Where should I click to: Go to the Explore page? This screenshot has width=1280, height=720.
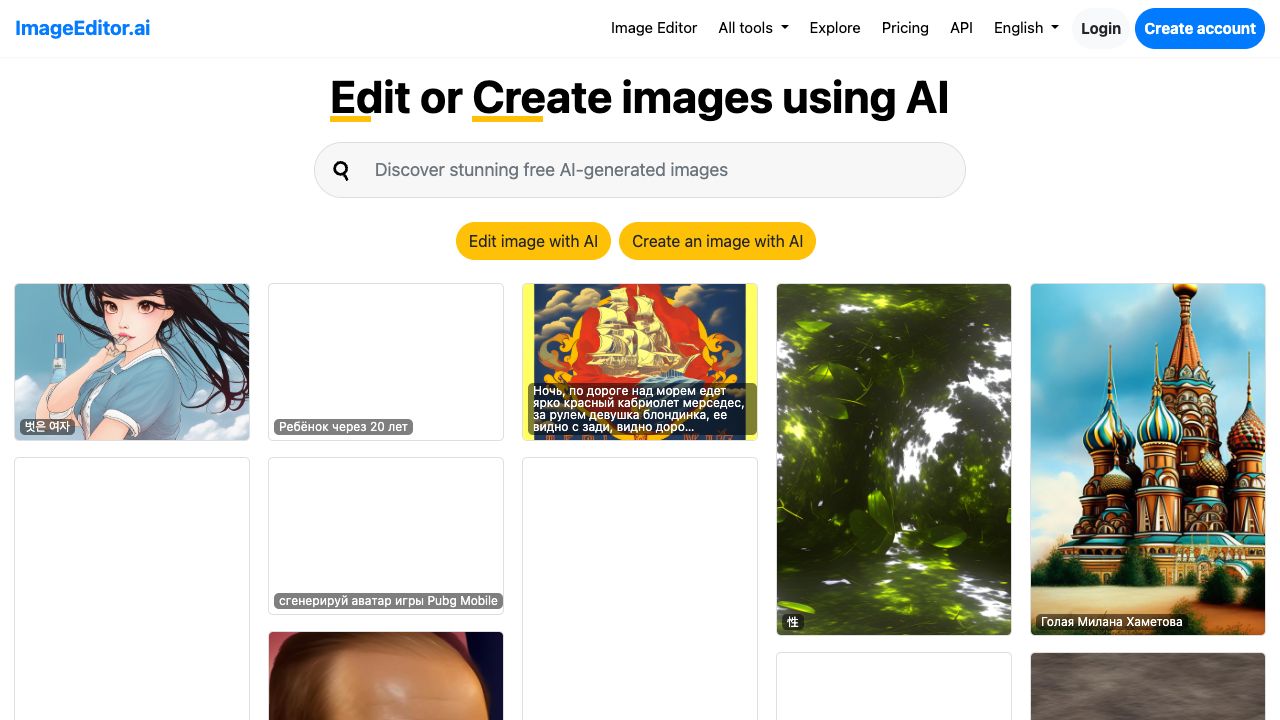835,28
